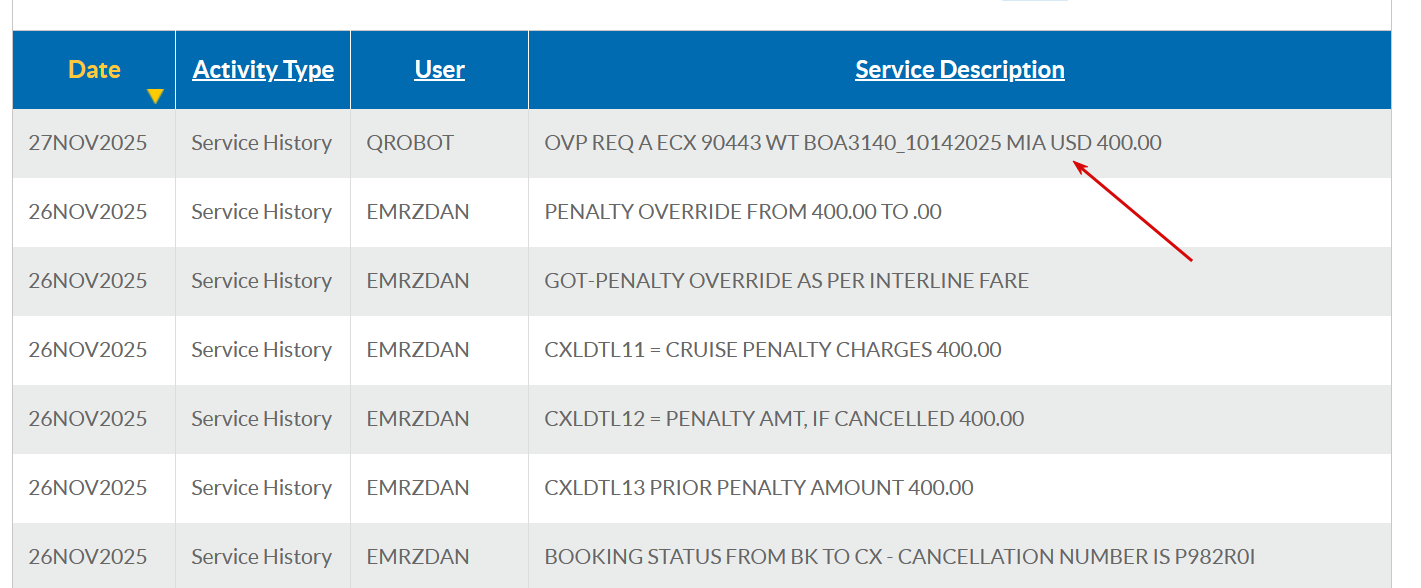1421x588 pixels.
Task: Click the OVP REQ A ECX description
Action: [852, 143]
